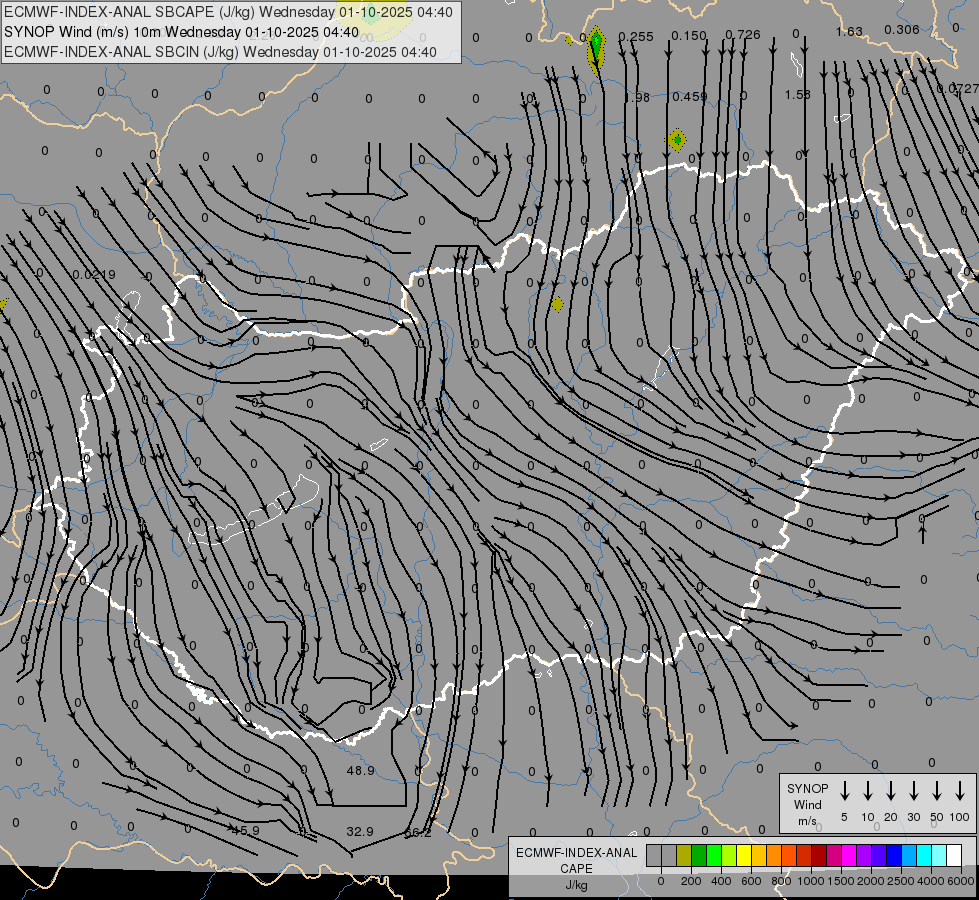Click the 30 m/s wind arrow in legend
Viewport: 979px width, 900px height.
click(x=914, y=791)
